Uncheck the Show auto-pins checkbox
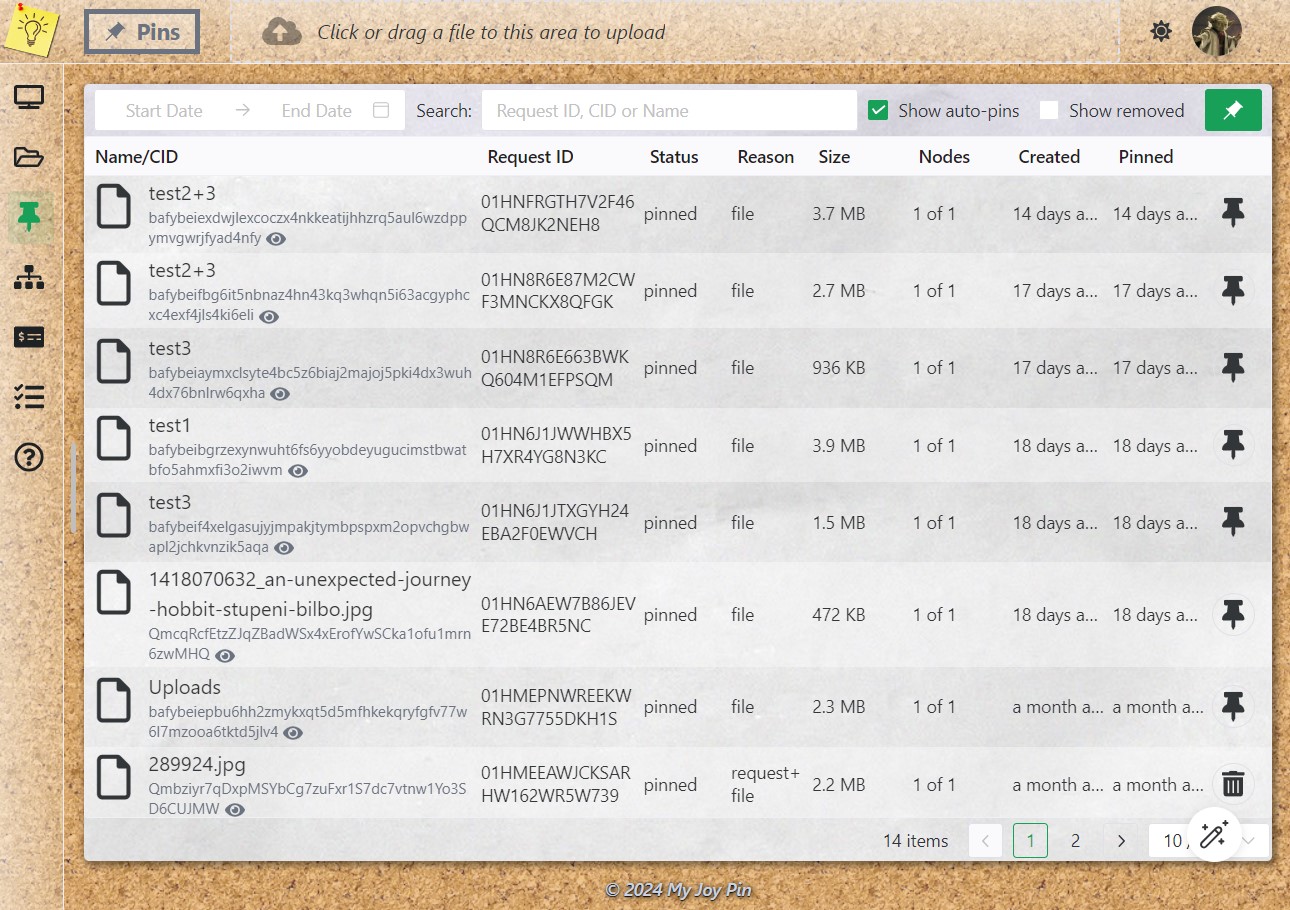The image size is (1290, 910). (878, 111)
